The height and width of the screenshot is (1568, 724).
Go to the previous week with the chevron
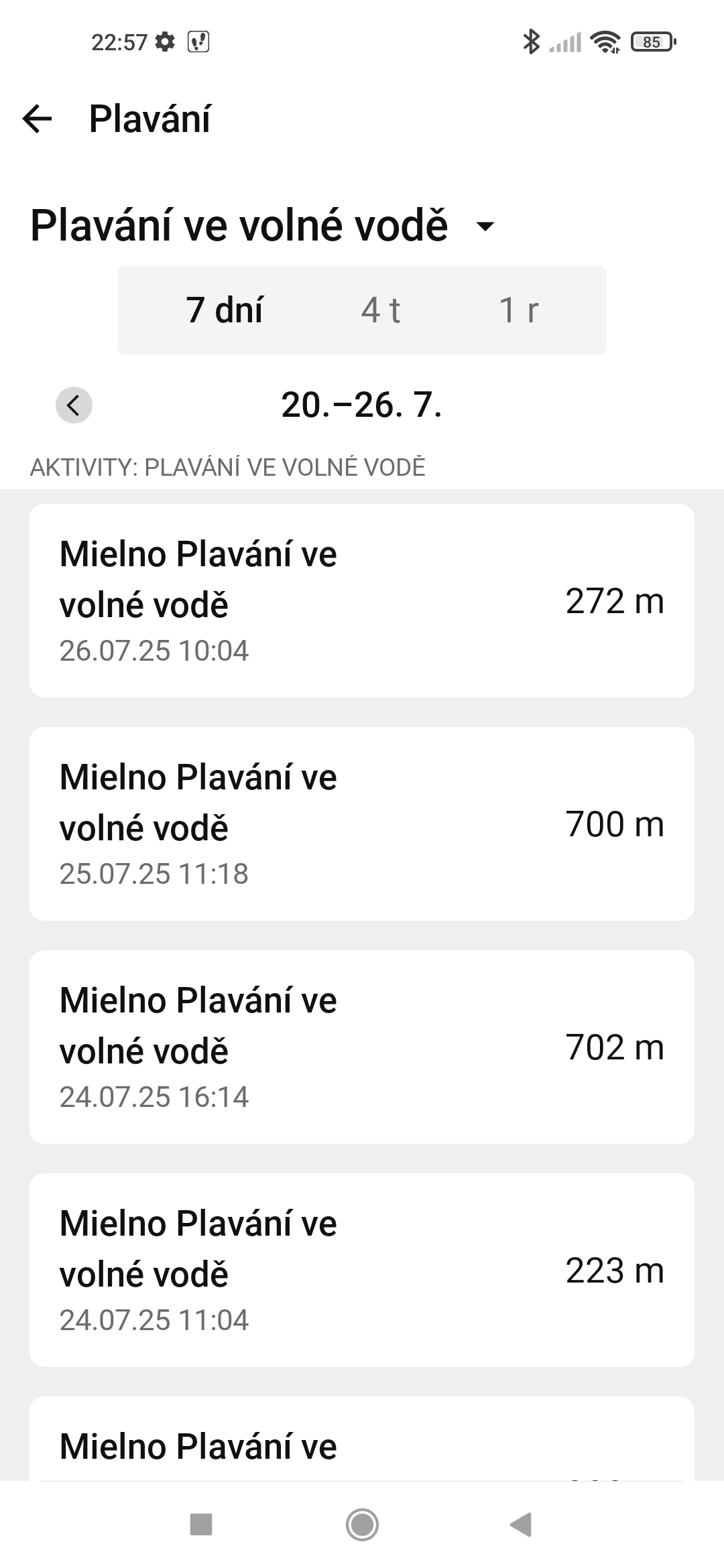(74, 405)
